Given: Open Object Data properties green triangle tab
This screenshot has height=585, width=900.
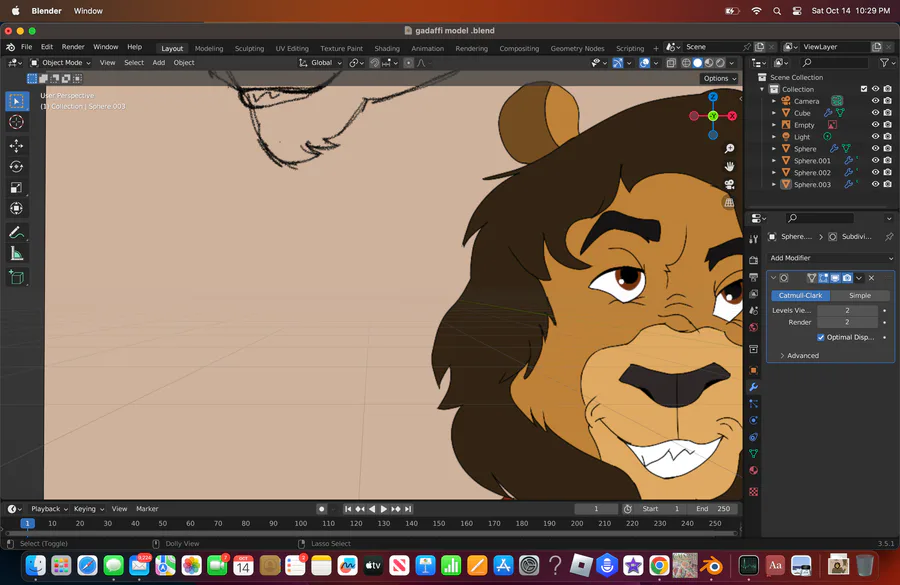Looking at the screenshot, I should [754, 454].
